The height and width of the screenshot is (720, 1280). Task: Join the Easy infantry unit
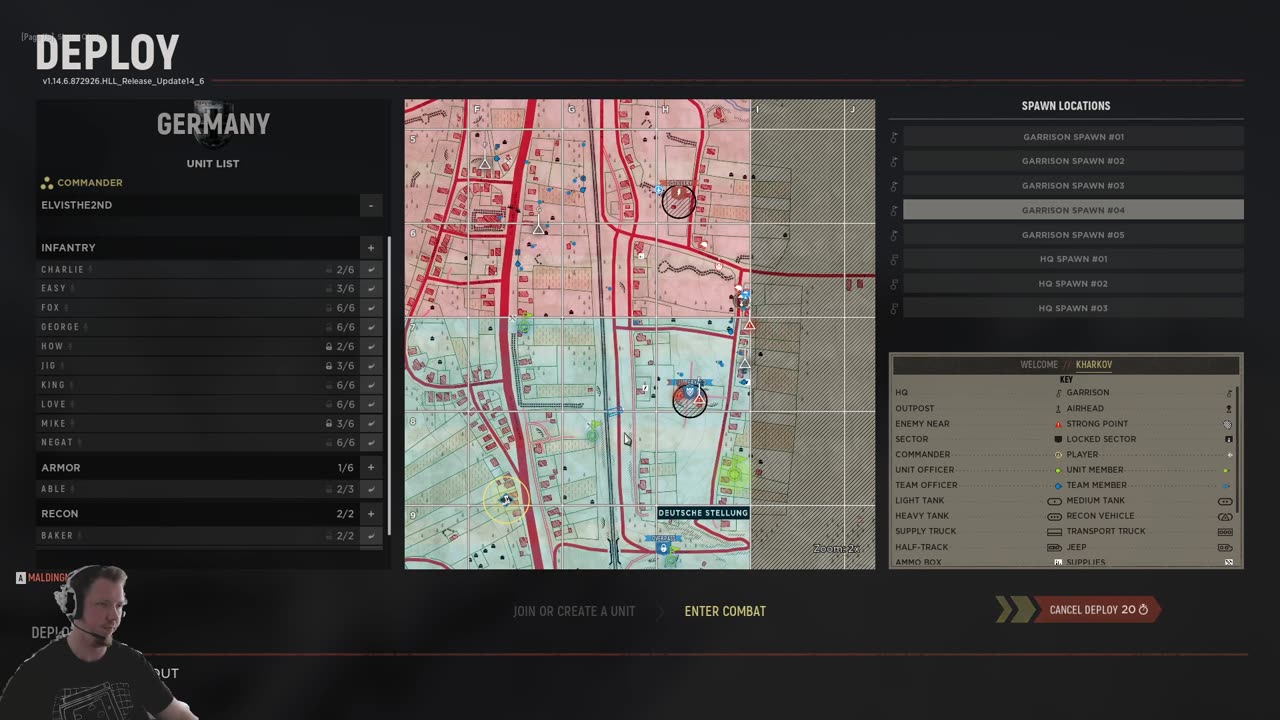[x=371, y=289]
